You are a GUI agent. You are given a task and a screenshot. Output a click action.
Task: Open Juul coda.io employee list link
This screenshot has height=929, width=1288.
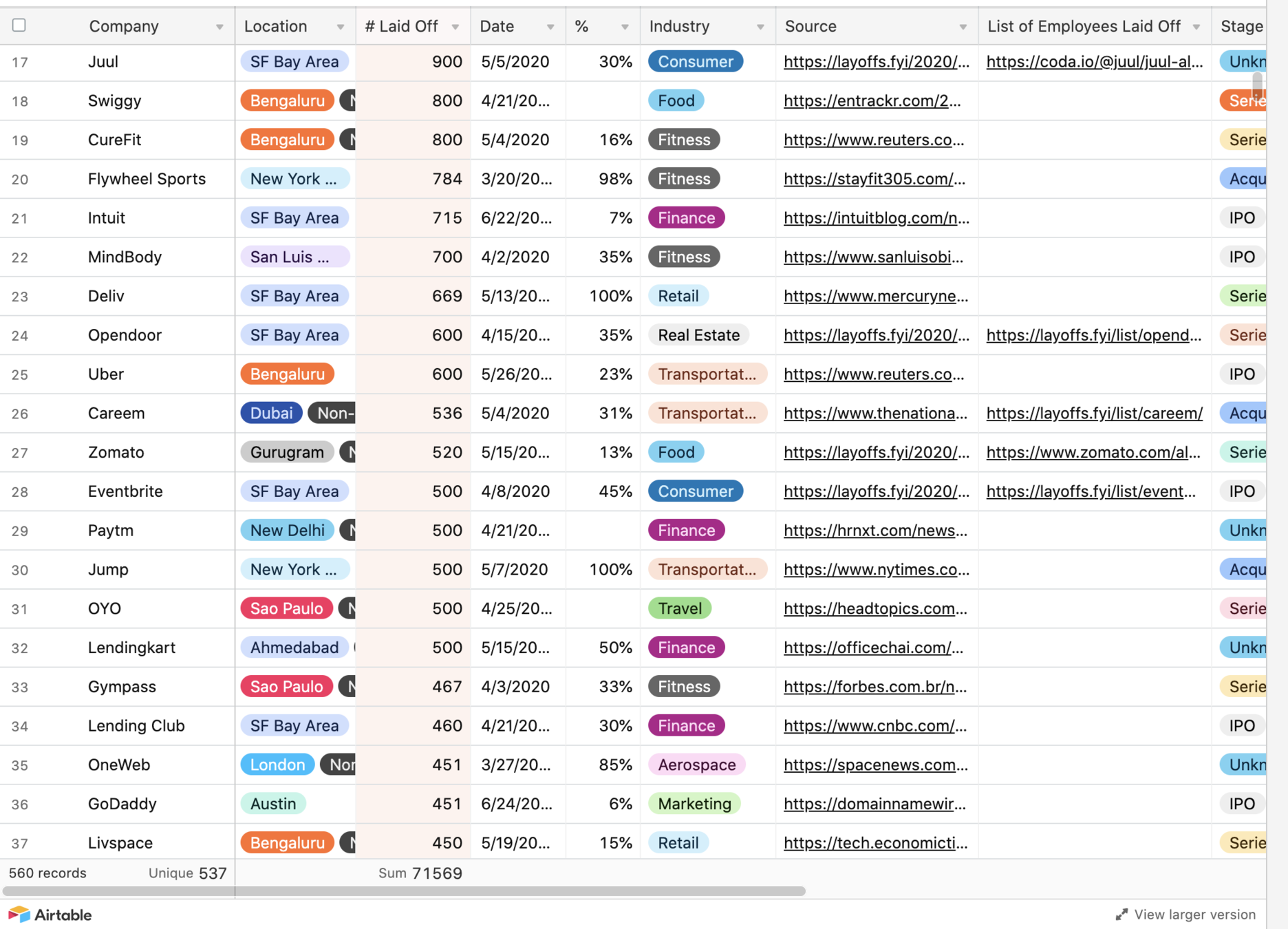1094,62
